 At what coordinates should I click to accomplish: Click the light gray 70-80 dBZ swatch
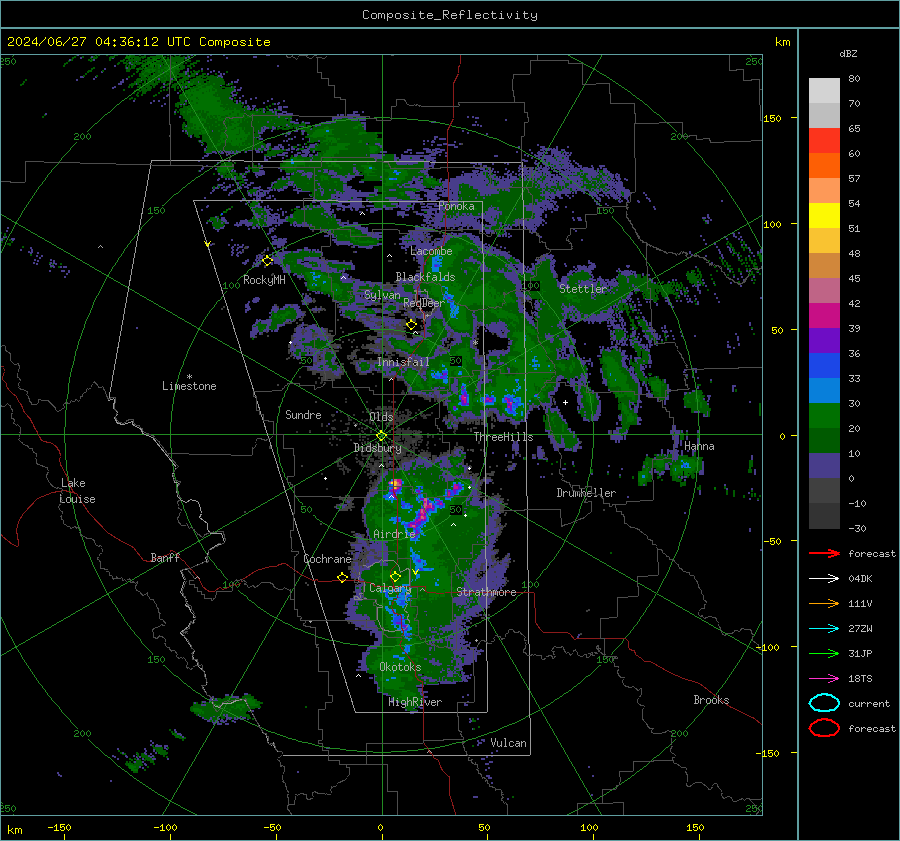point(824,91)
